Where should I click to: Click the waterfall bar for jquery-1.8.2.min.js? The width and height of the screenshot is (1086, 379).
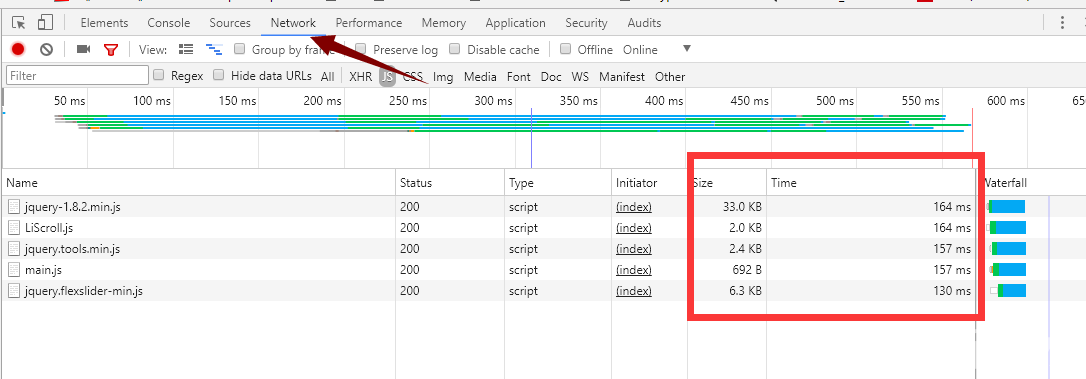click(1006, 206)
